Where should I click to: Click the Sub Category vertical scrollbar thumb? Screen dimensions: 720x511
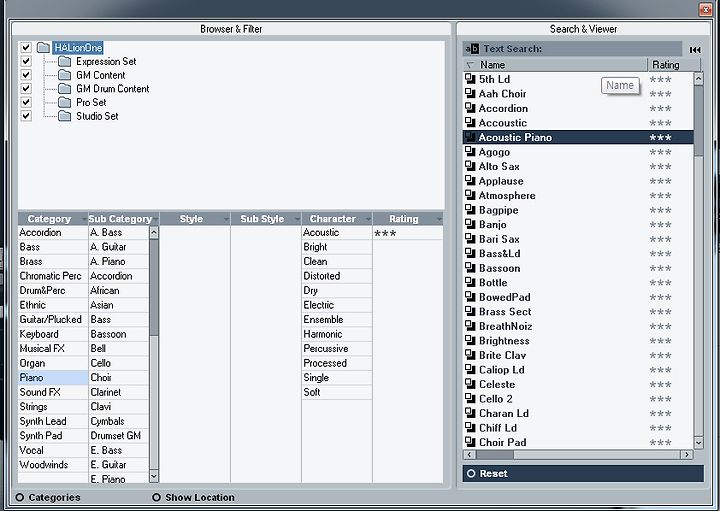(154, 287)
